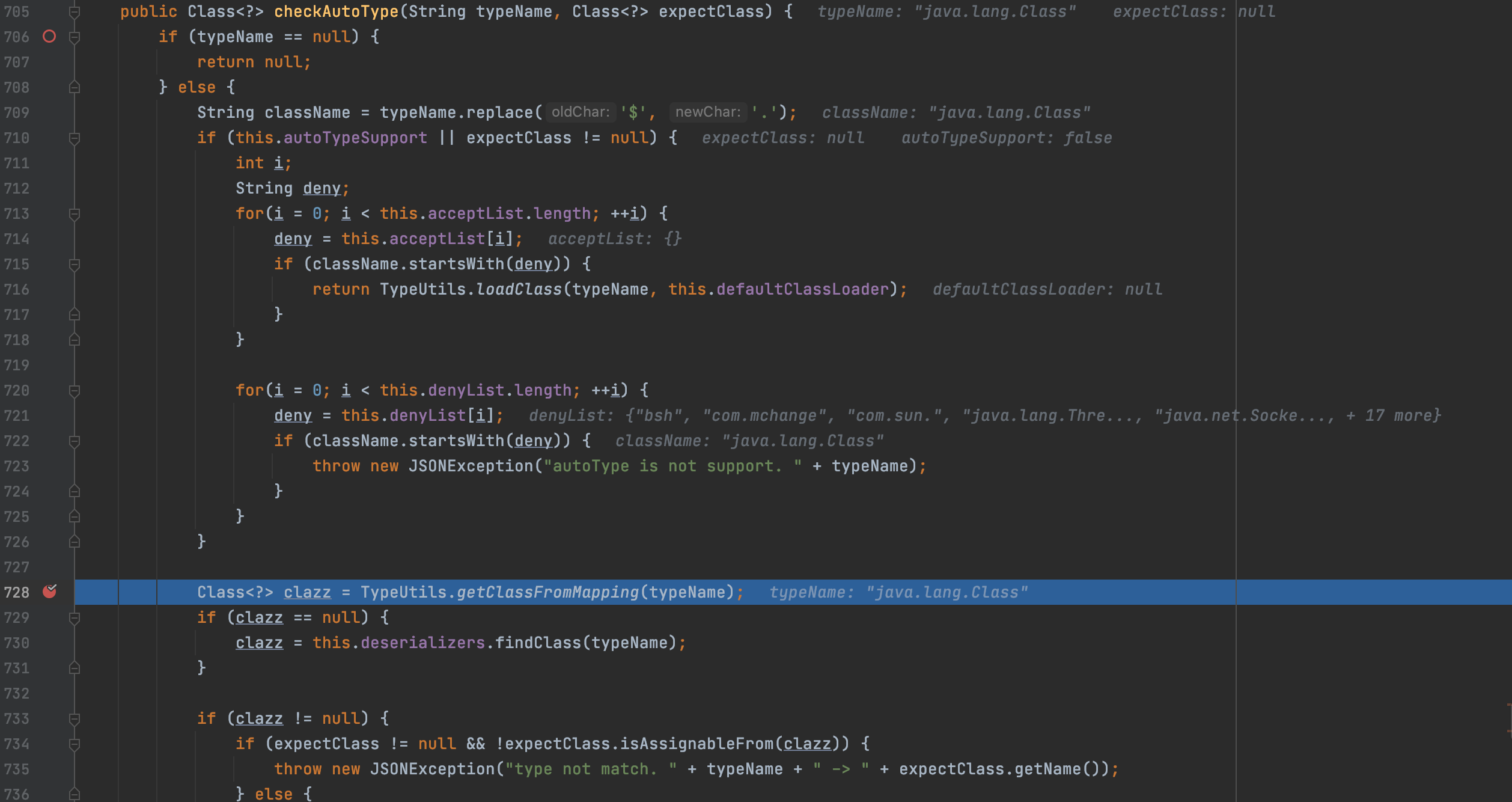
Task: Collapse the denyList for loop at line 720
Action: point(75,391)
